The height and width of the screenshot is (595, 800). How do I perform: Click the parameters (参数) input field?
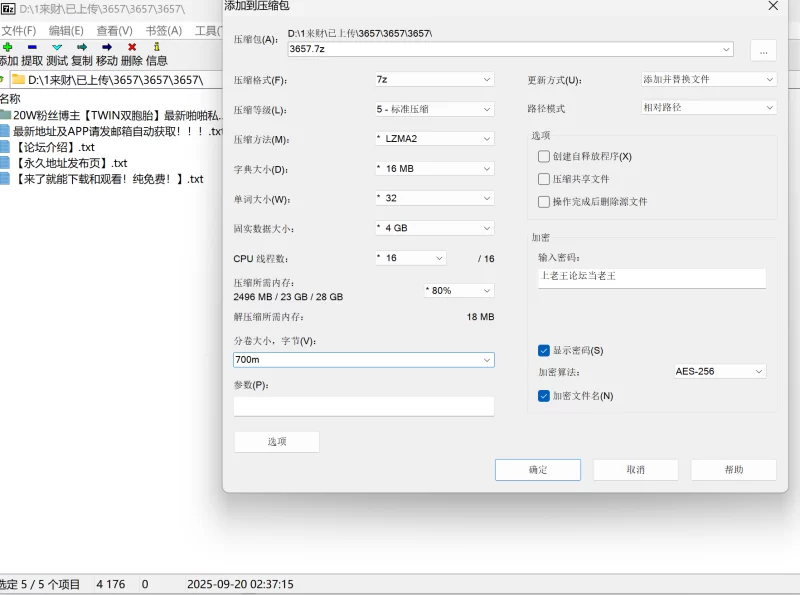point(363,406)
